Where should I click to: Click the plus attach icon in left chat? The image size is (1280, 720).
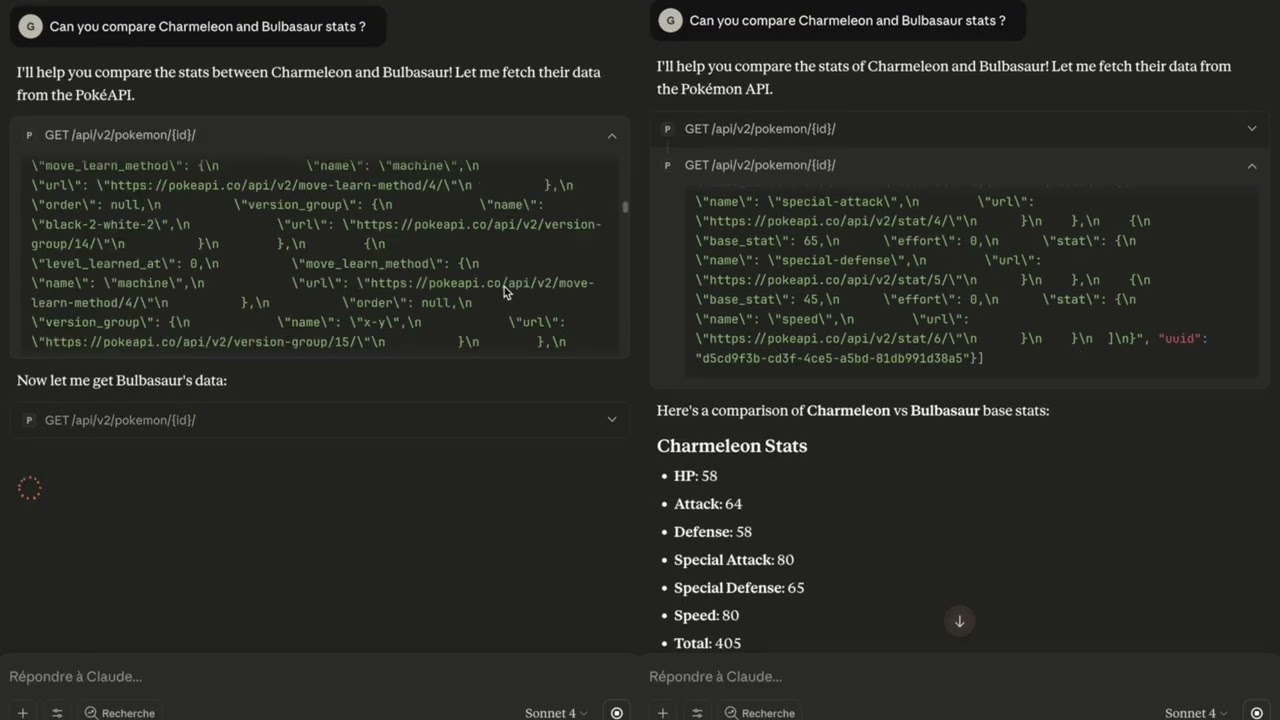(22, 713)
